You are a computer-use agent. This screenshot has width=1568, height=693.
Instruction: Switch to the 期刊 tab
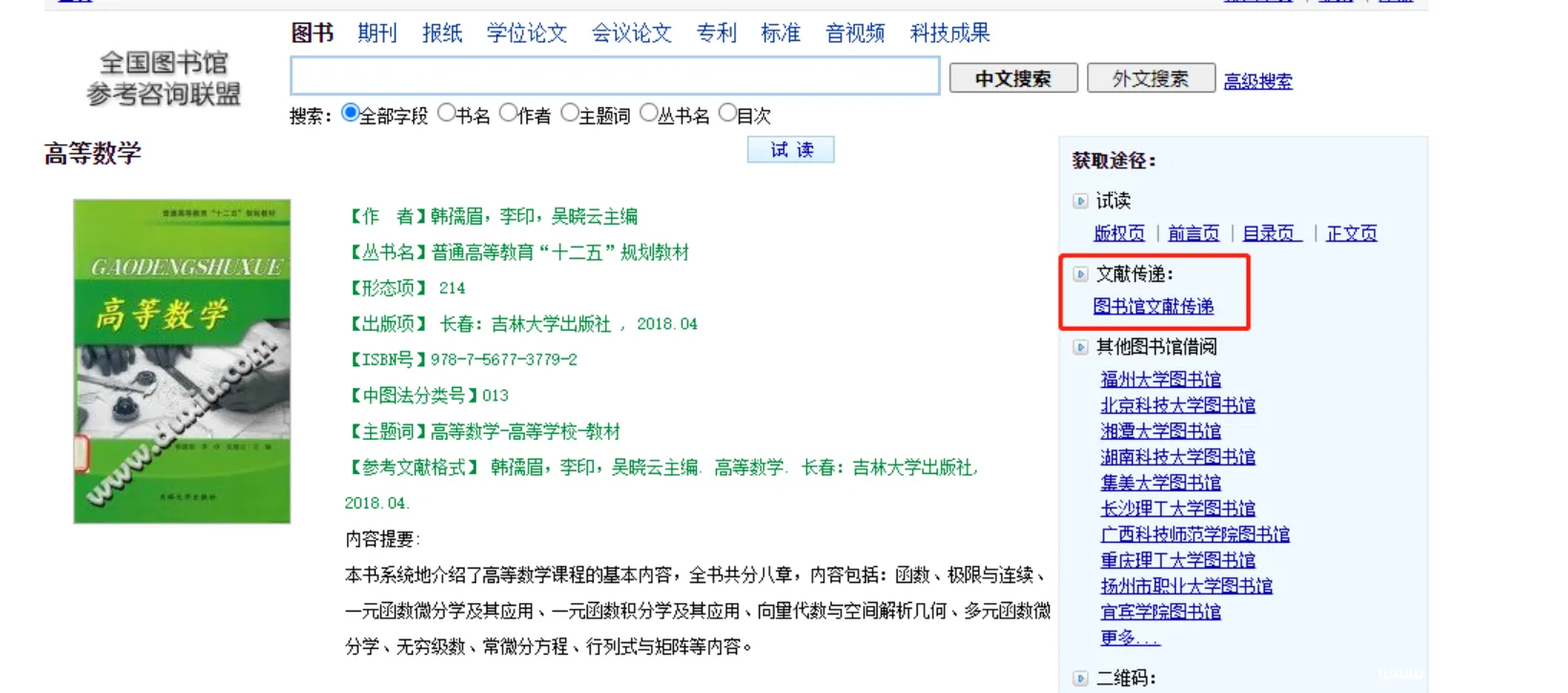pos(377,33)
